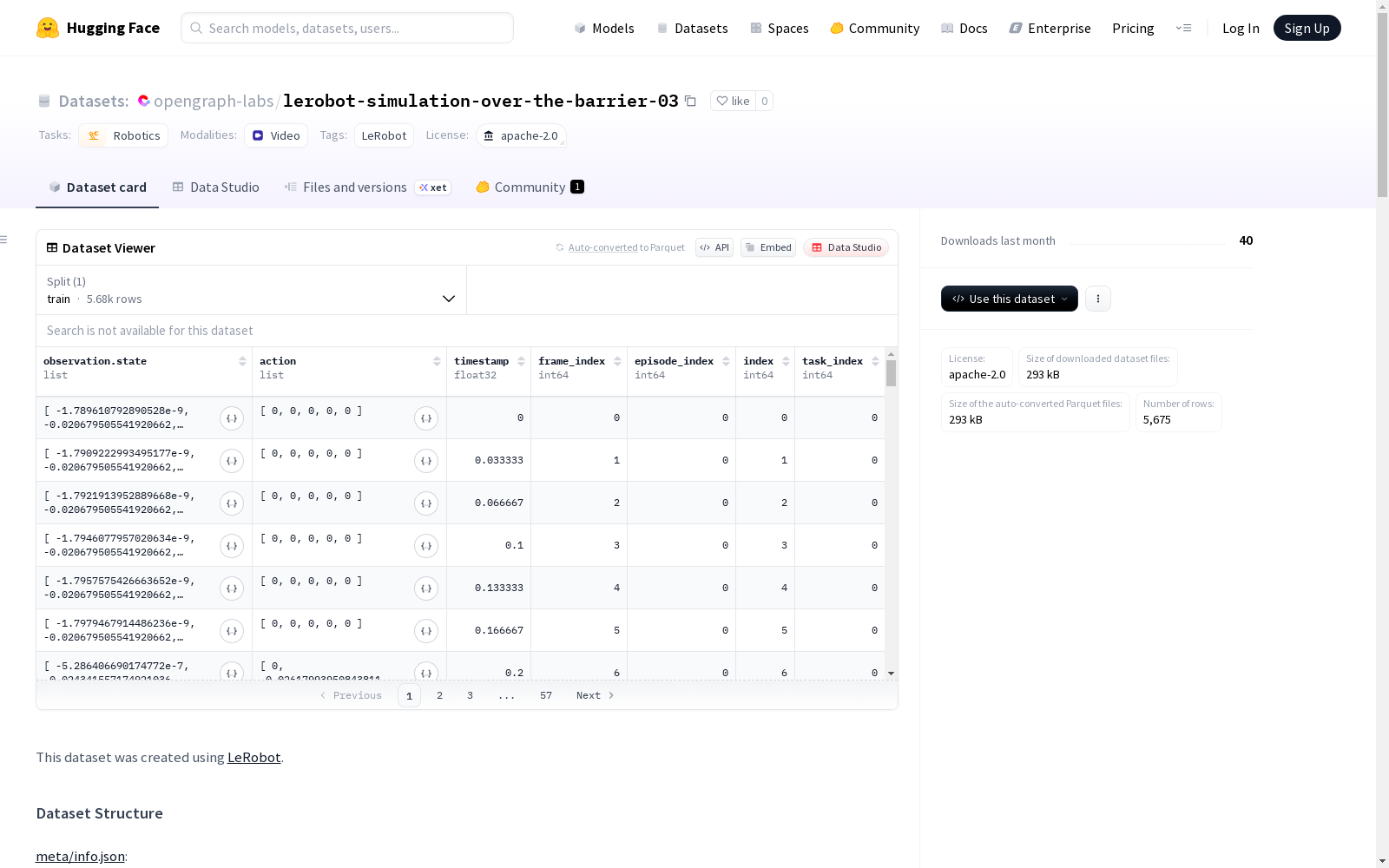Viewport: 1389px width, 868px height.
Task: Switch to the Data Studio tab
Action: (x=216, y=187)
